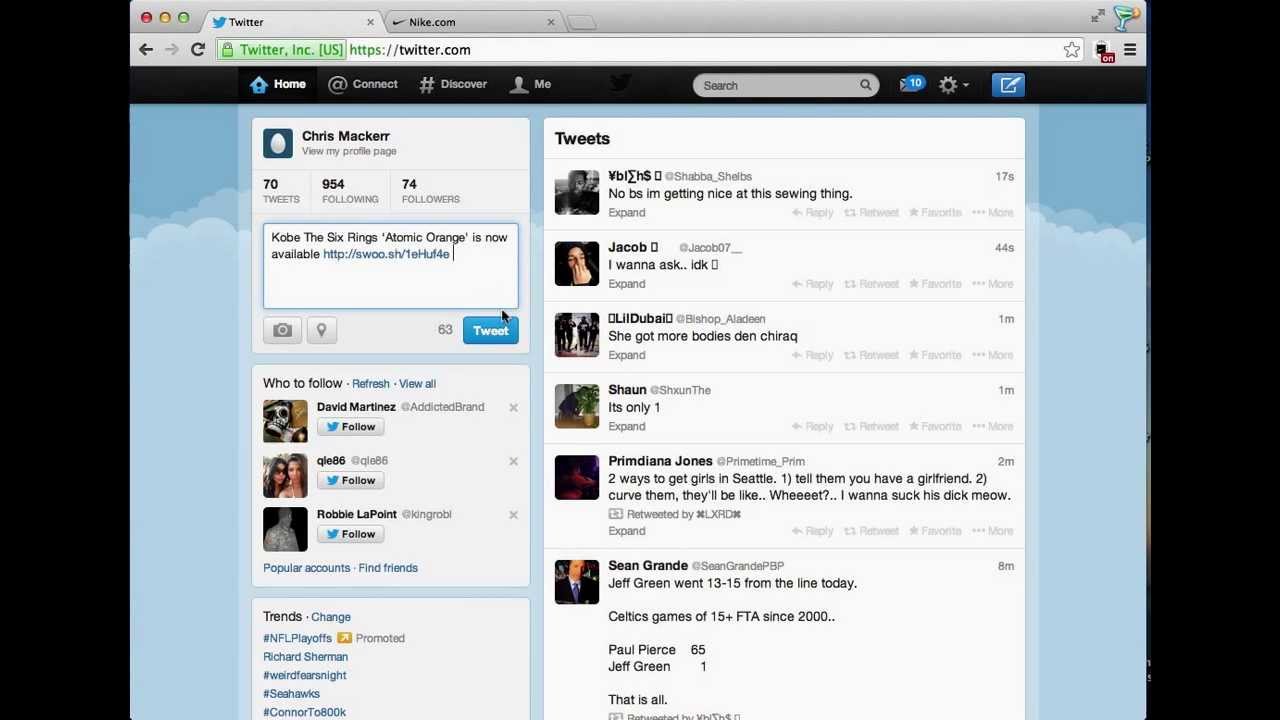1280x720 pixels.
Task: Open the Home tab
Action: (278, 84)
